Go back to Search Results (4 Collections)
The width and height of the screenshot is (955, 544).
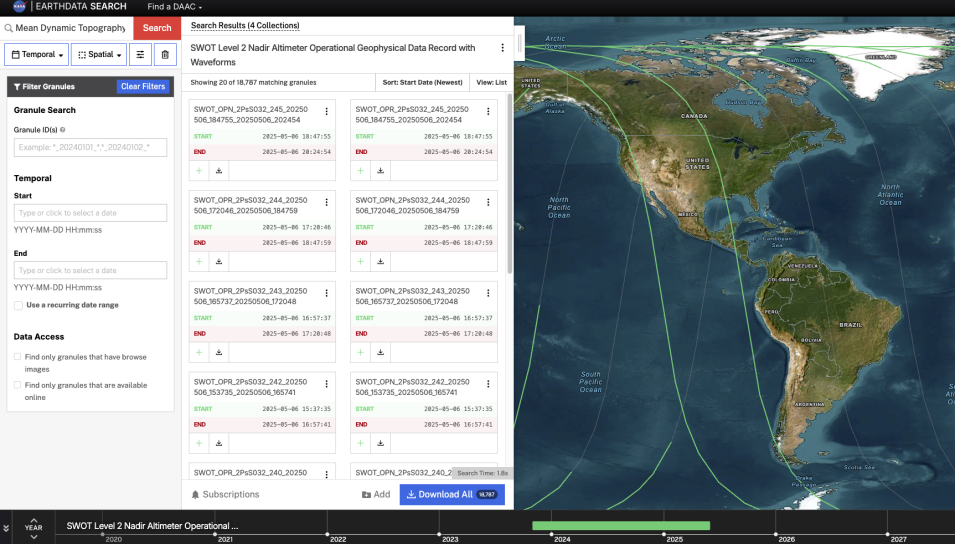click(245, 26)
